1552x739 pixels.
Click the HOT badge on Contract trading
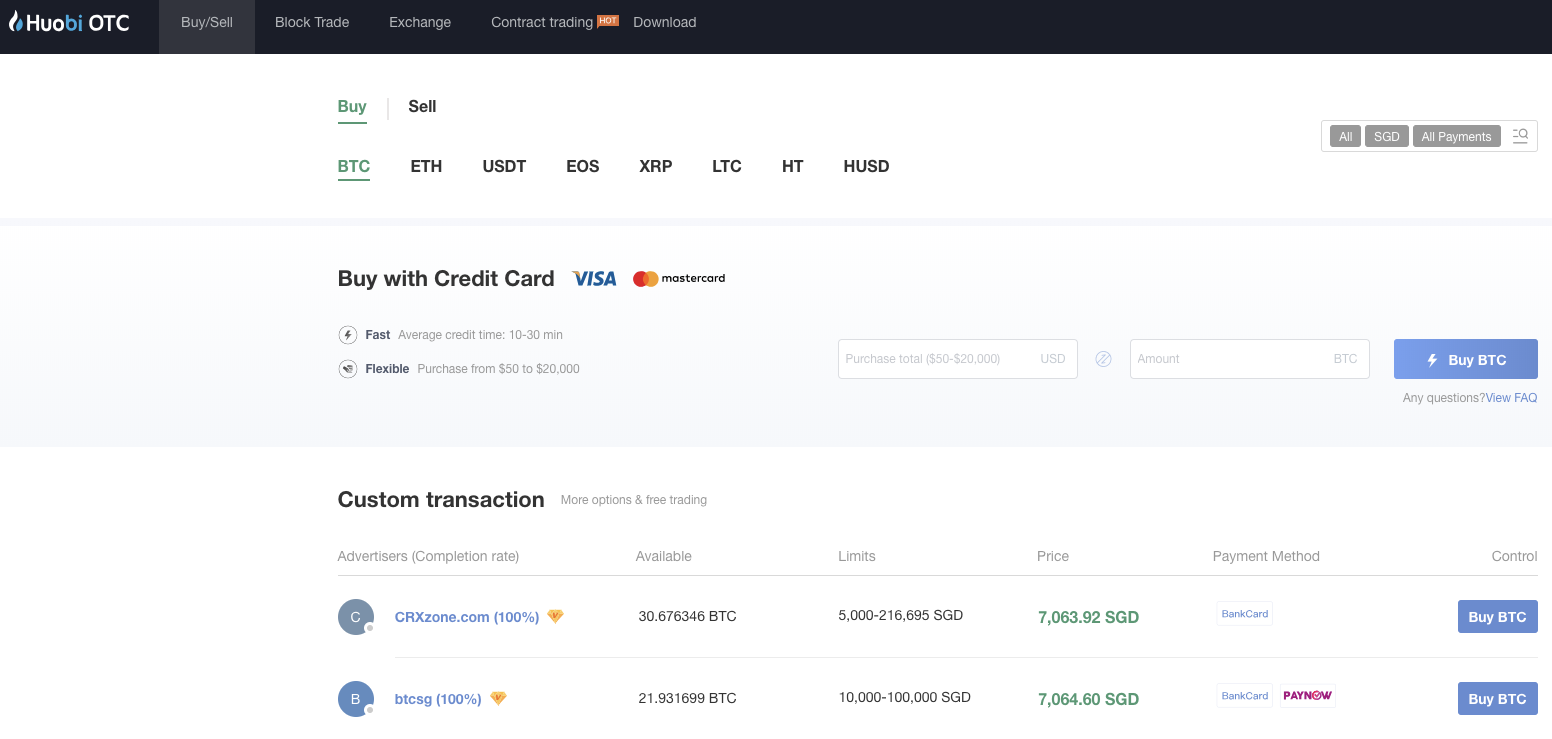[x=608, y=19]
